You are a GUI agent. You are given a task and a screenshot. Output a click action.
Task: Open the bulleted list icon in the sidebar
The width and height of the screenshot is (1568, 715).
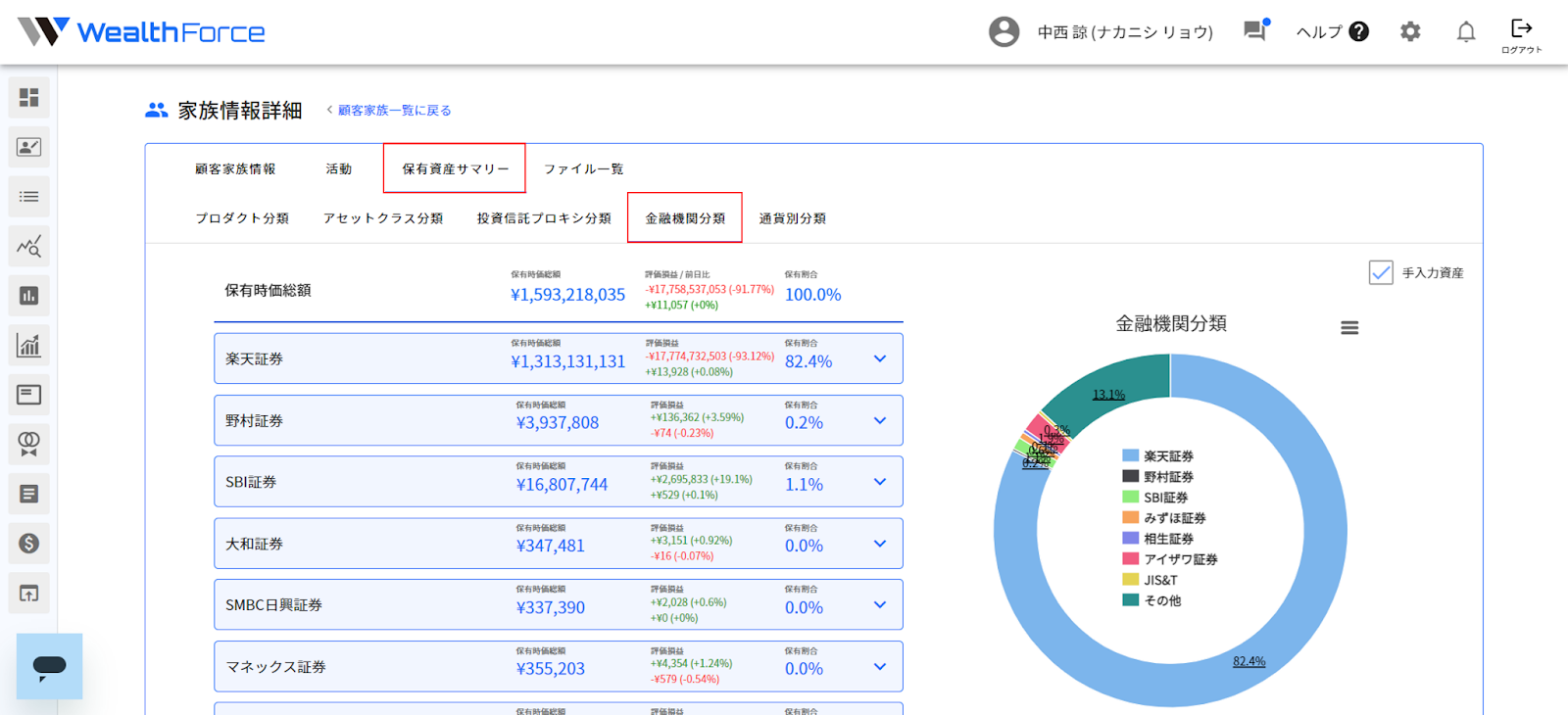(29, 197)
